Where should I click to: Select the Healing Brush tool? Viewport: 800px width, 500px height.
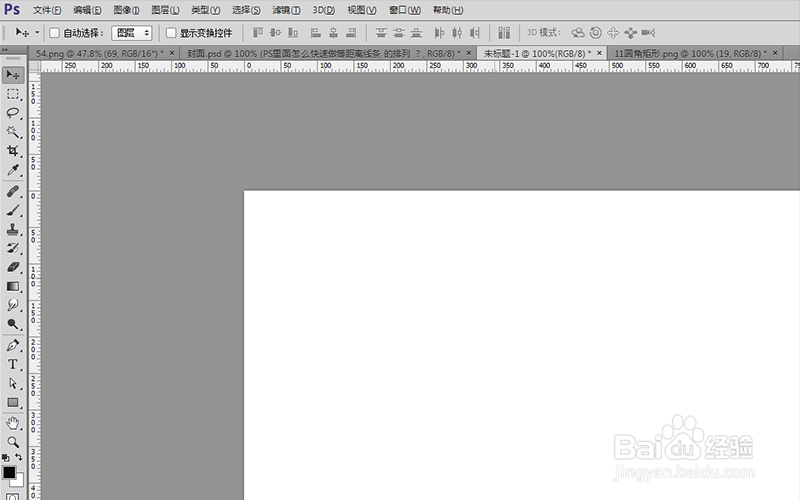click(x=13, y=191)
